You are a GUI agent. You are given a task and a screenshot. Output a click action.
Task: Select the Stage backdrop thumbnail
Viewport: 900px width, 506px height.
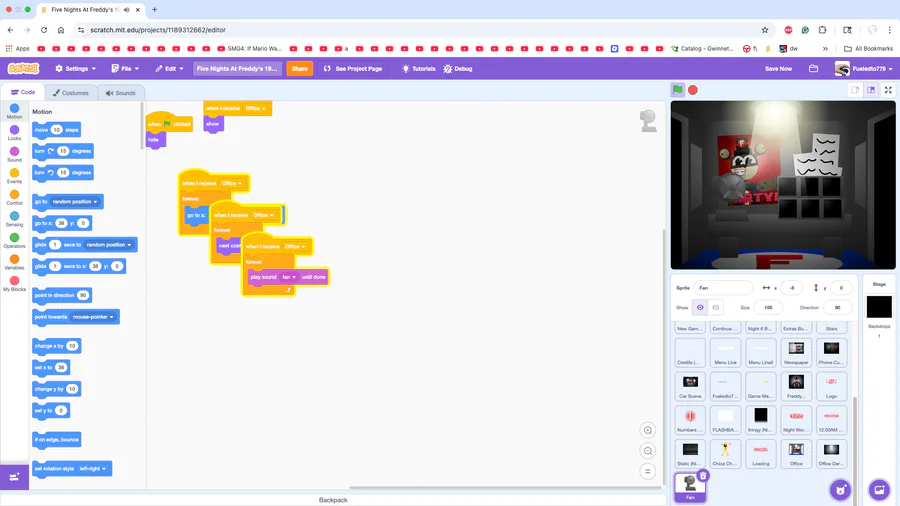pos(879,307)
